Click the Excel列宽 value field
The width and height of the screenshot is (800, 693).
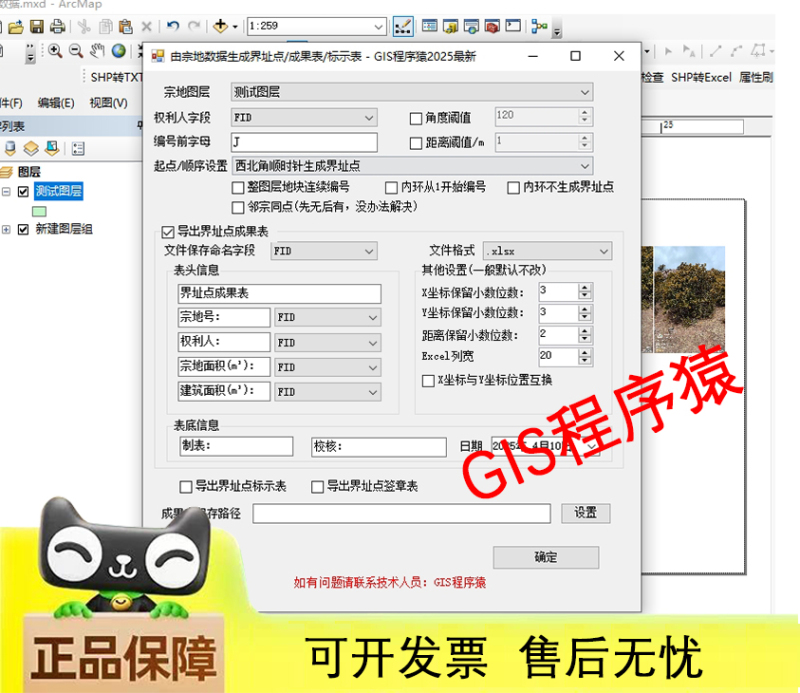pyautogui.click(x=559, y=356)
